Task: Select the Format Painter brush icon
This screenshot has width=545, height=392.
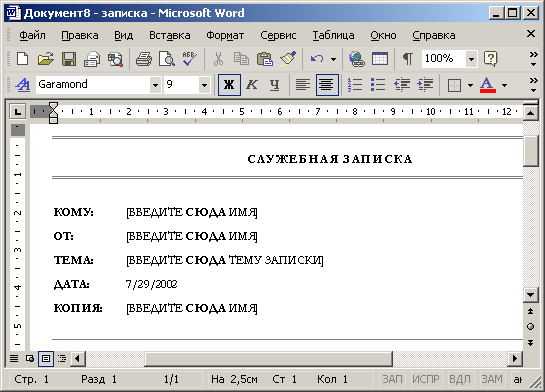Action: pos(288,59)
